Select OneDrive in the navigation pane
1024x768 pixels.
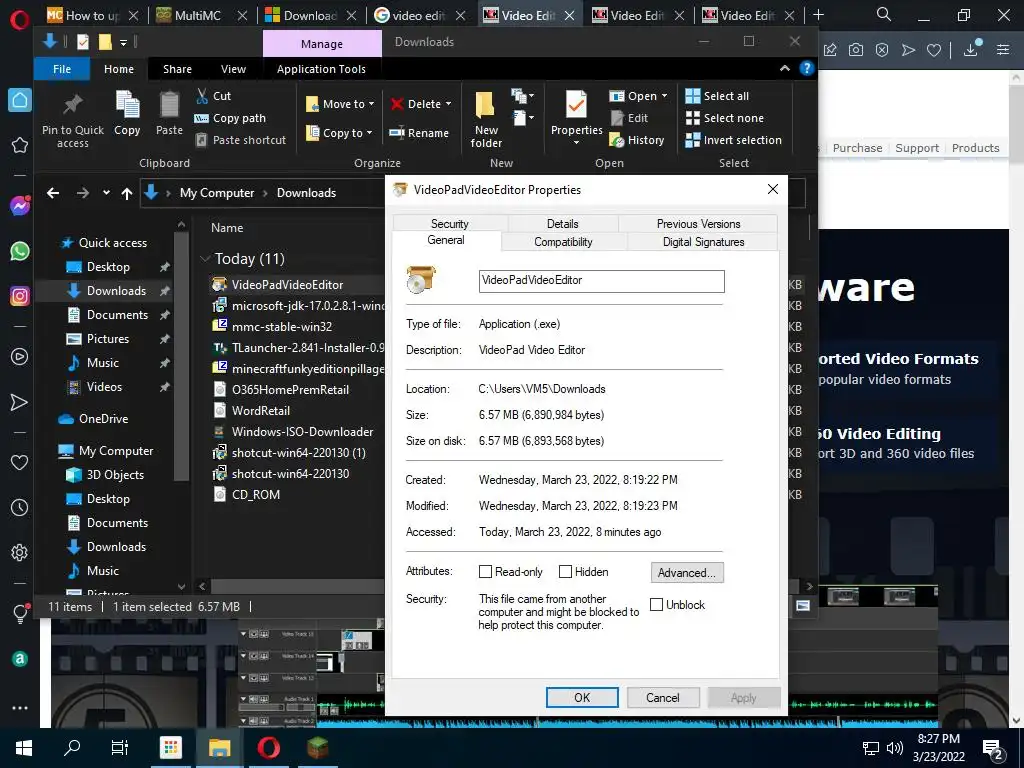[x=93, y=419]
